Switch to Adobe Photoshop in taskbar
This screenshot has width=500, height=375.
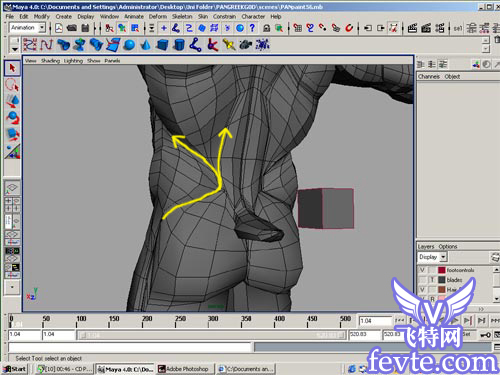(186, 369)
